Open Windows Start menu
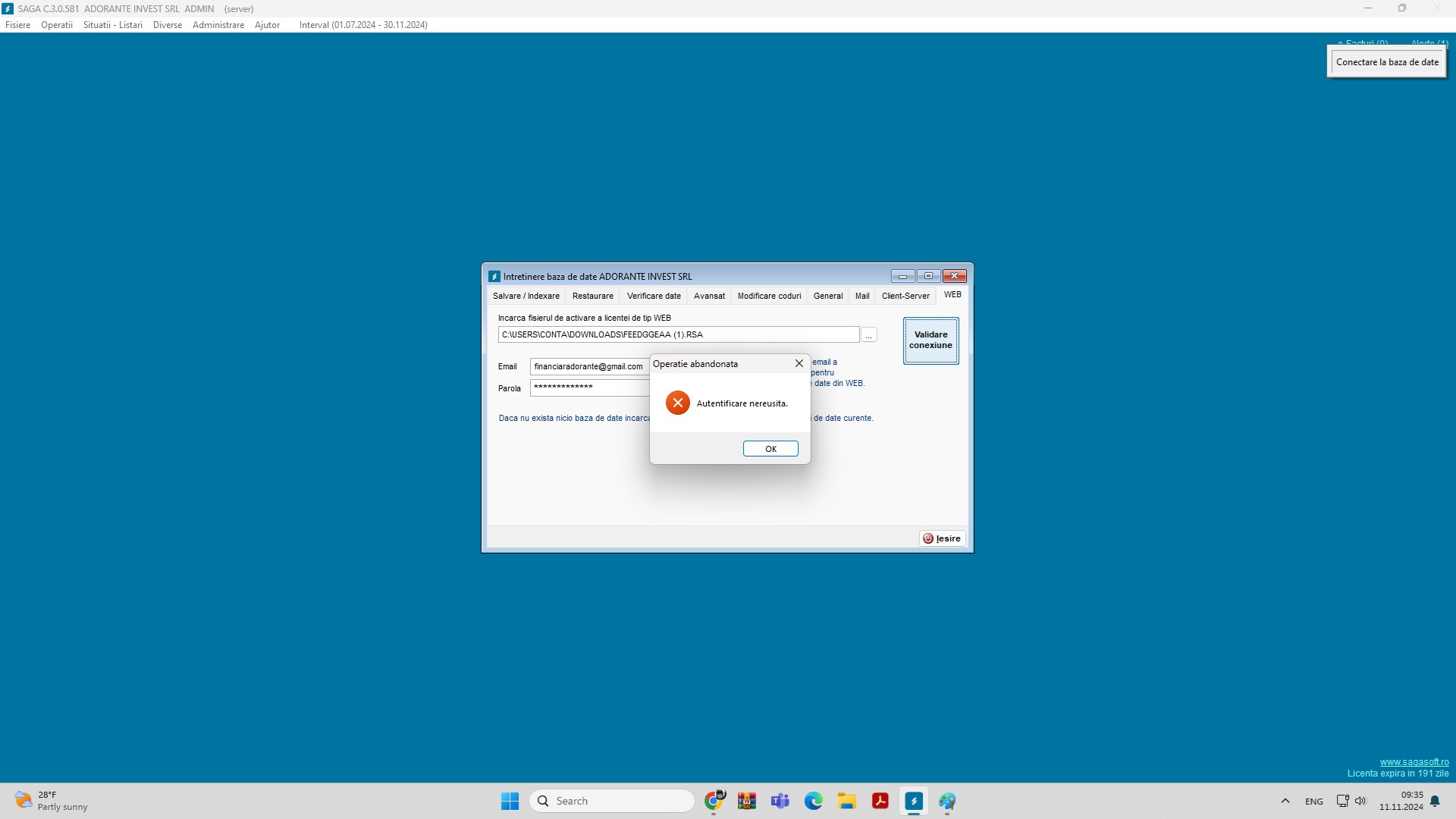The width and height of the screenshot is (1456, 819). click(x=510, y=801)
